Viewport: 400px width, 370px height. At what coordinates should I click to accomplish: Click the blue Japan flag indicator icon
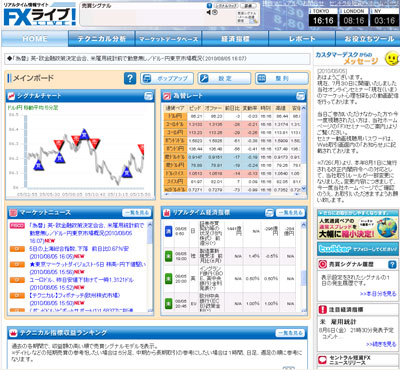[169, 231]
